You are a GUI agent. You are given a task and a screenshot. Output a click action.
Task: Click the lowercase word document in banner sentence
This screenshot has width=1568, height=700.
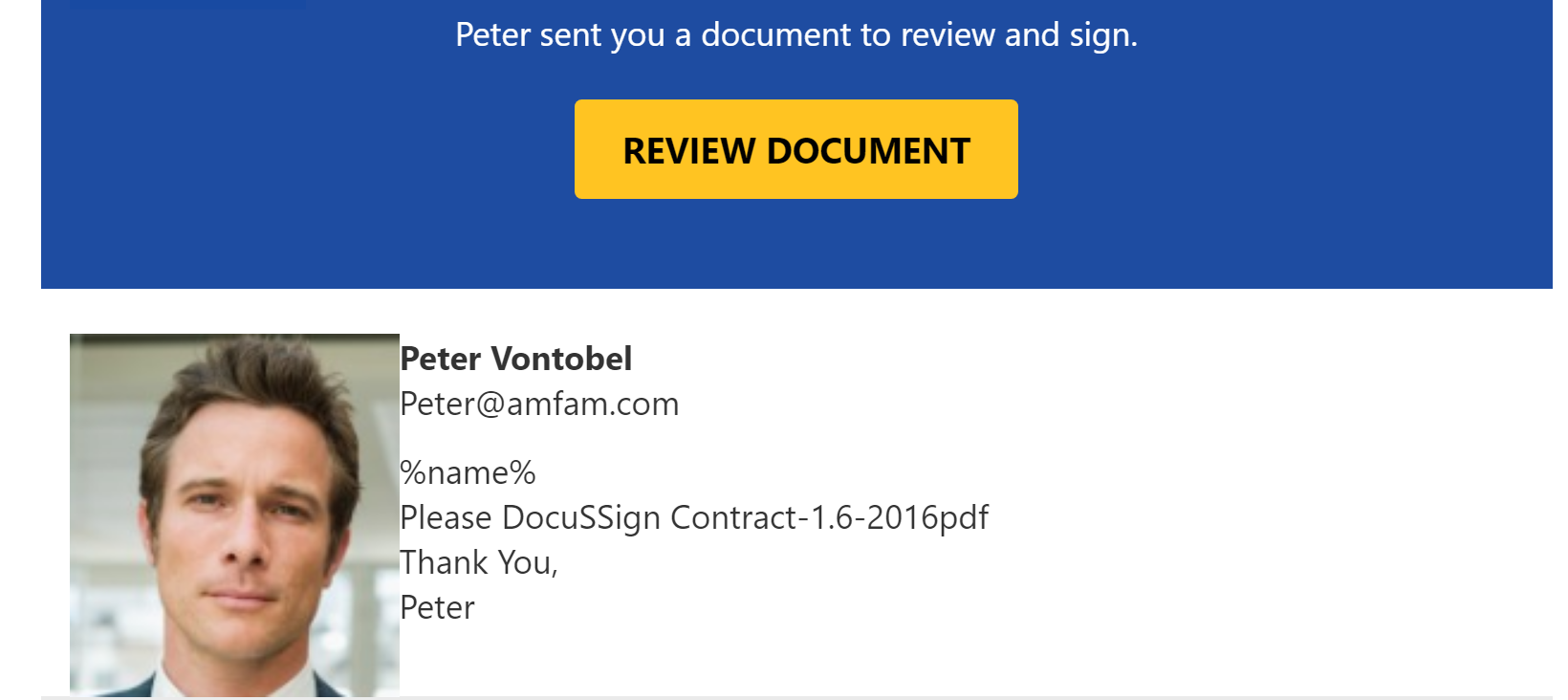coord(776,35)
